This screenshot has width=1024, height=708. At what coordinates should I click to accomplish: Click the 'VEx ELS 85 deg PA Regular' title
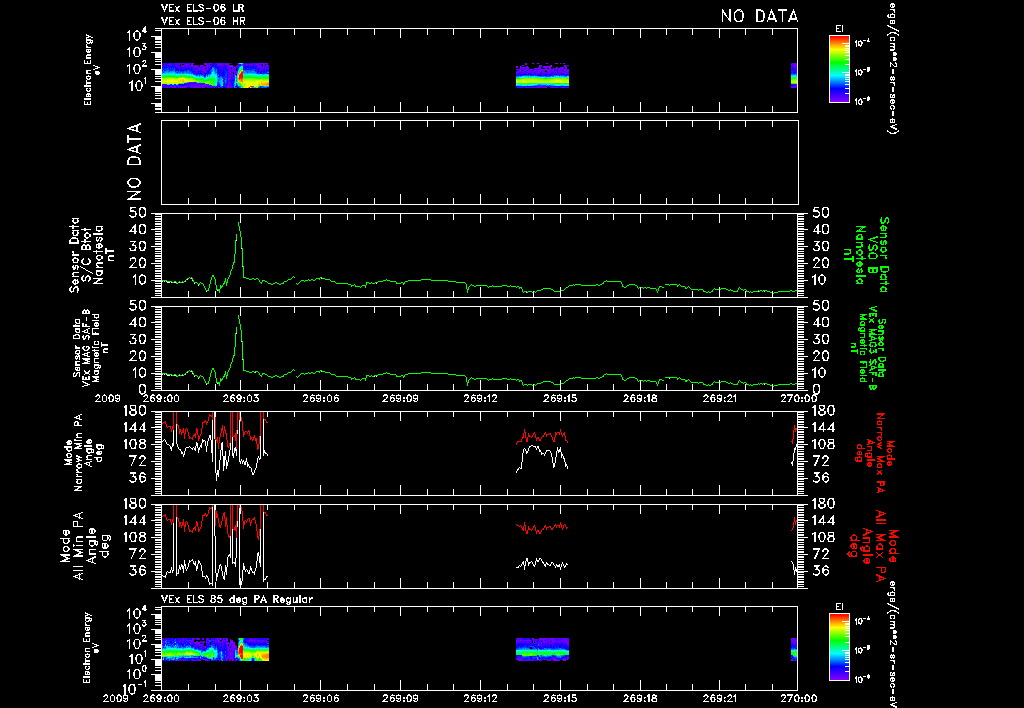pyautogui.click(x=236, y=599)
